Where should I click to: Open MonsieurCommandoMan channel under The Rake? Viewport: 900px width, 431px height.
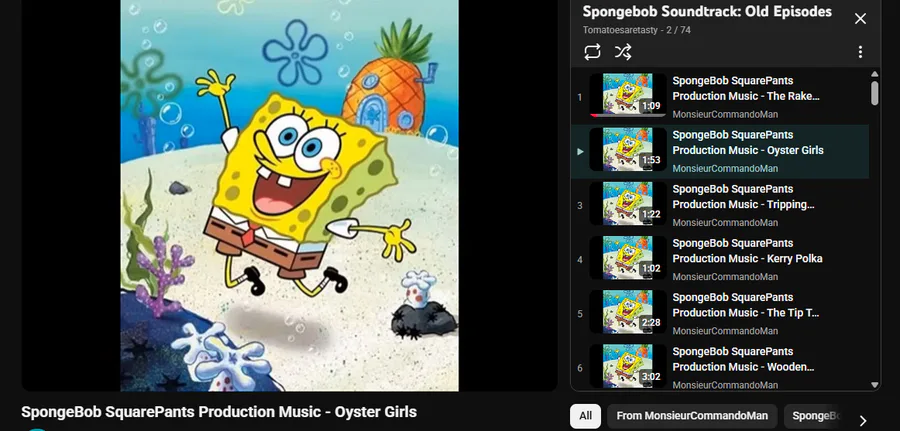[725, 114]
